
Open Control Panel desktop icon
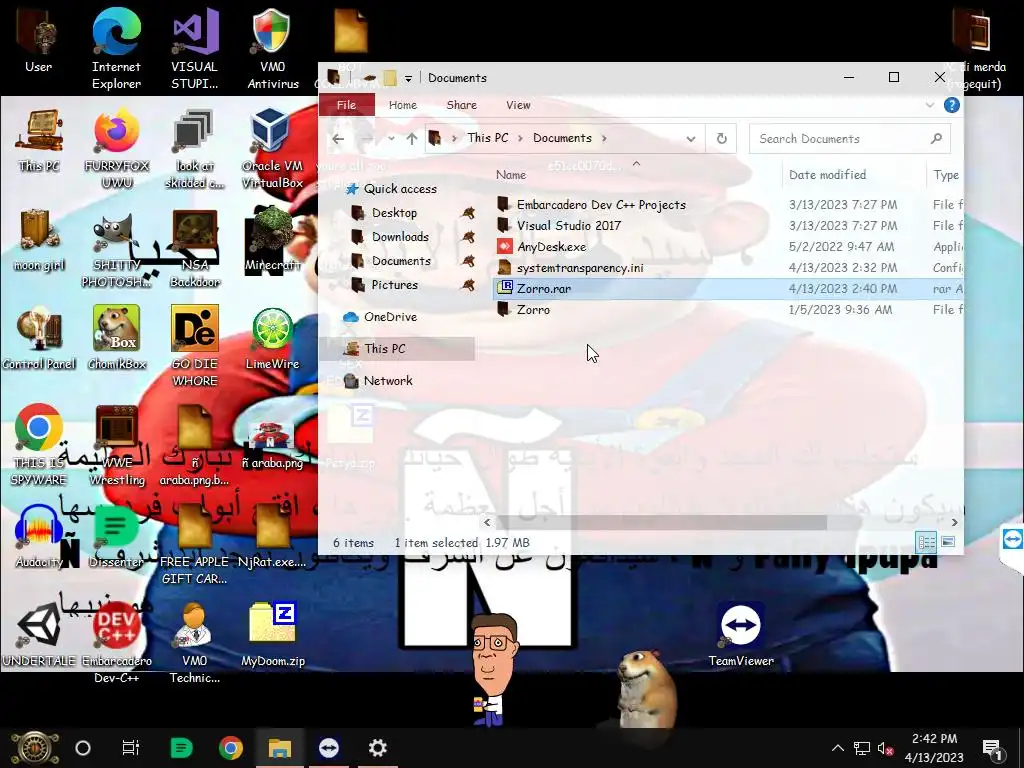[39, 340]
